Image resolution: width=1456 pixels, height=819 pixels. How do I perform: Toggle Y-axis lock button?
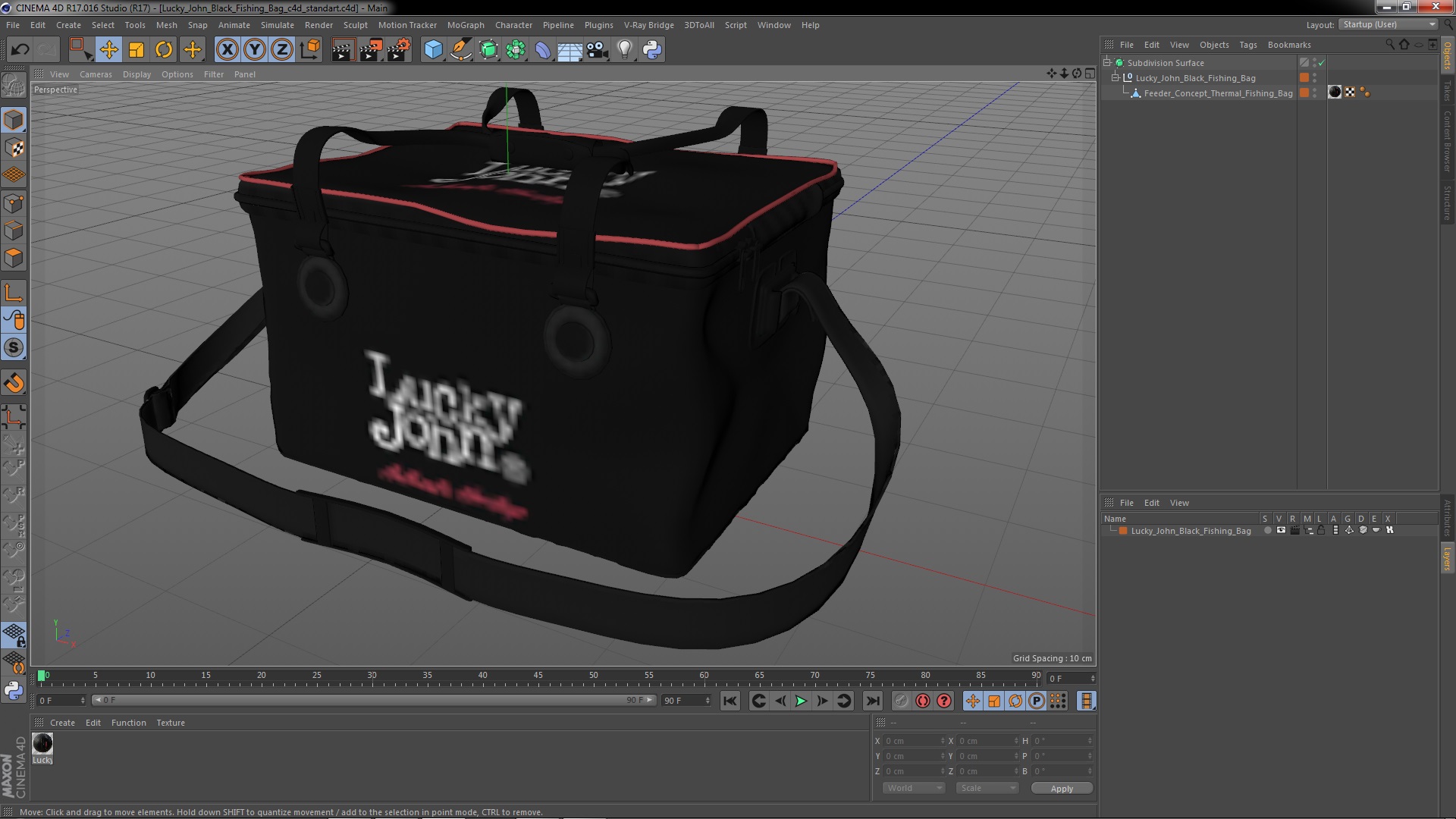255,50
